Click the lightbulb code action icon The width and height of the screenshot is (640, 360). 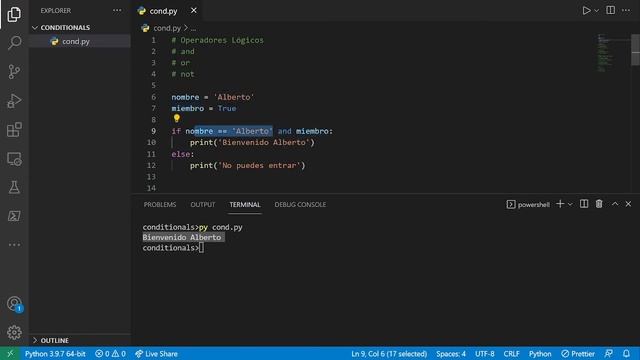click(x=176, y=118)
